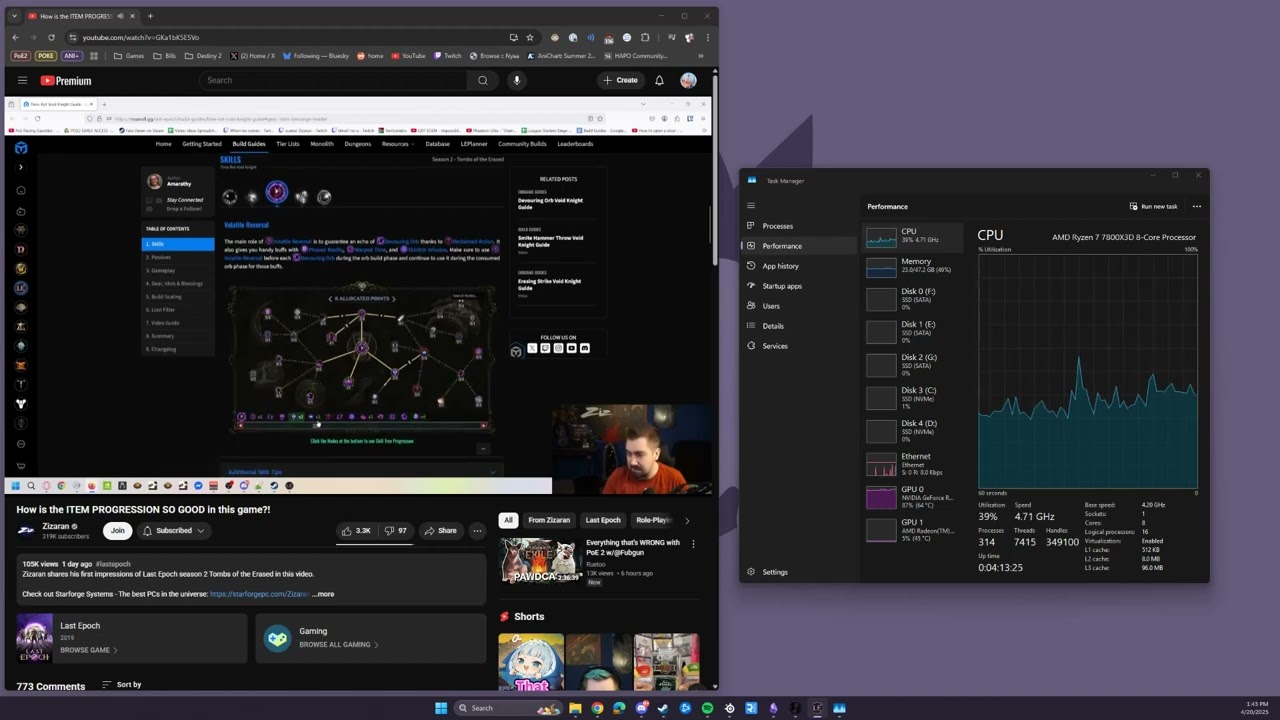Like the video with thumbs up
Viewport: 1280px width, 720px height.
[356, 530]
